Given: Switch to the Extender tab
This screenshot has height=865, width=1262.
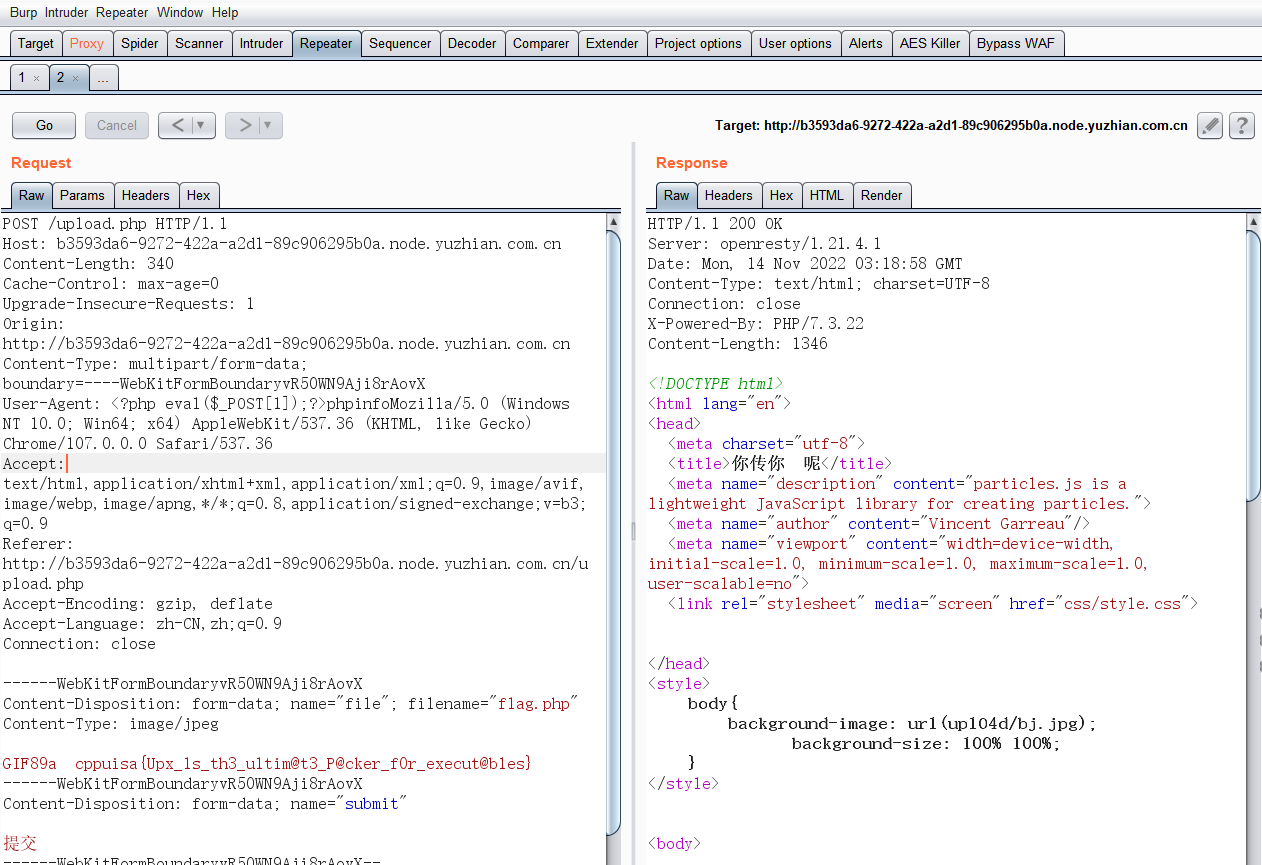Looking at the screenshot, I should pyautogui.click(x=612, y=43).
